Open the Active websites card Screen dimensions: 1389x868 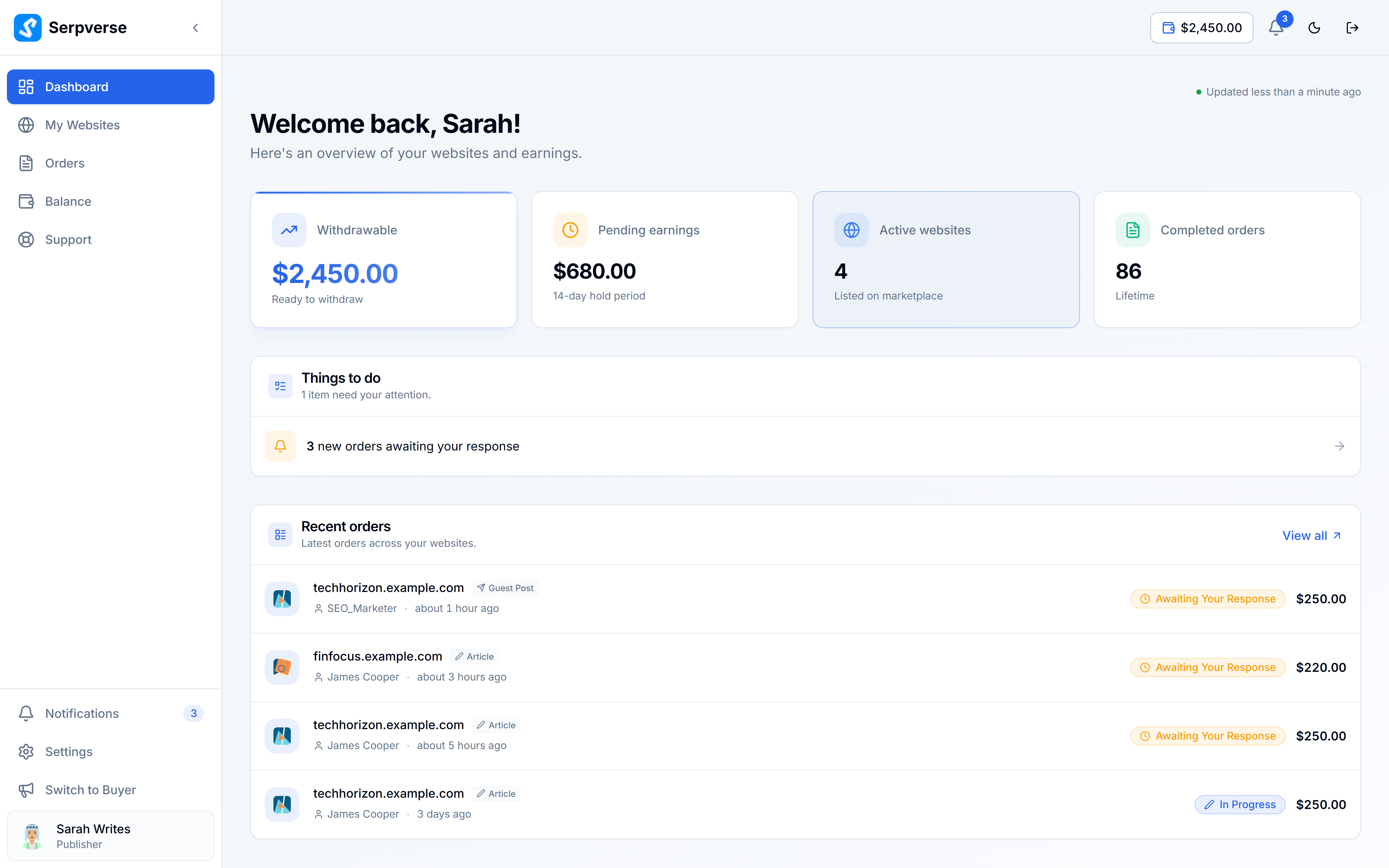(x=946, y=260)
